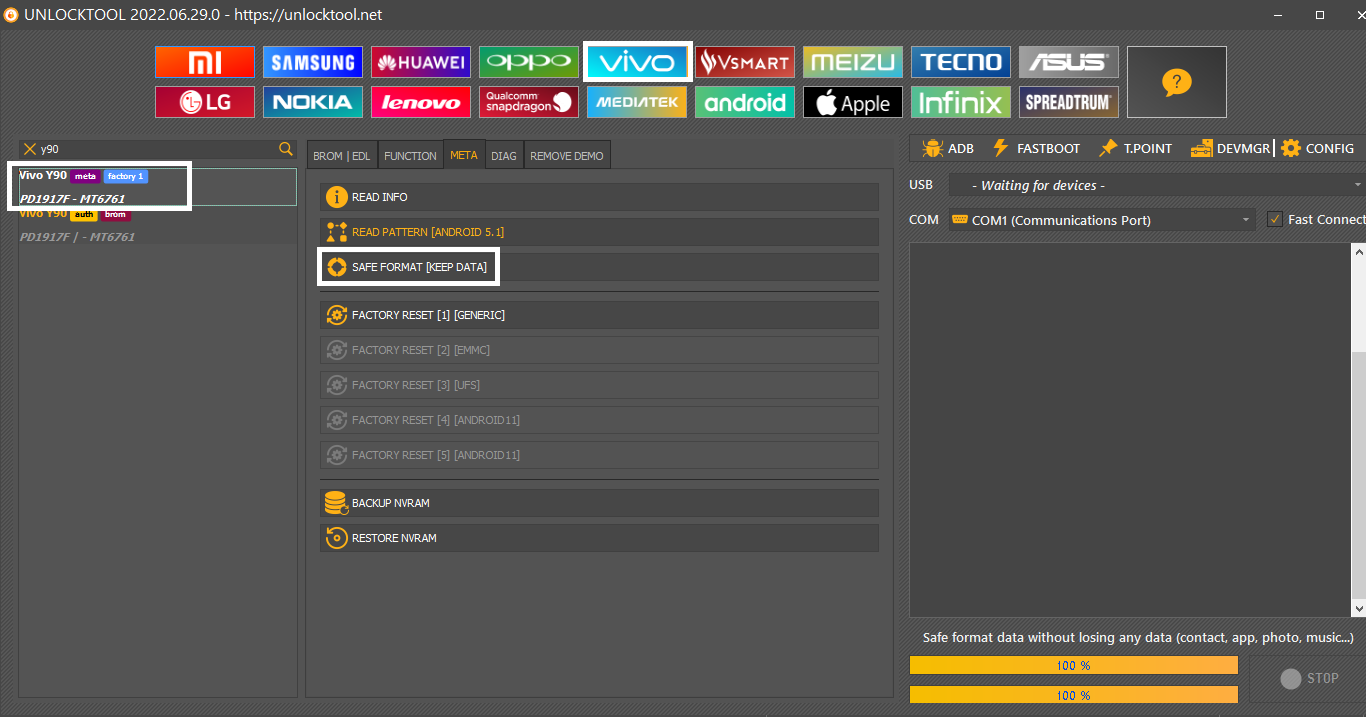Click inside the log output area
Viewport: 1366px width, 717px height.
[x=1130, y=430]
